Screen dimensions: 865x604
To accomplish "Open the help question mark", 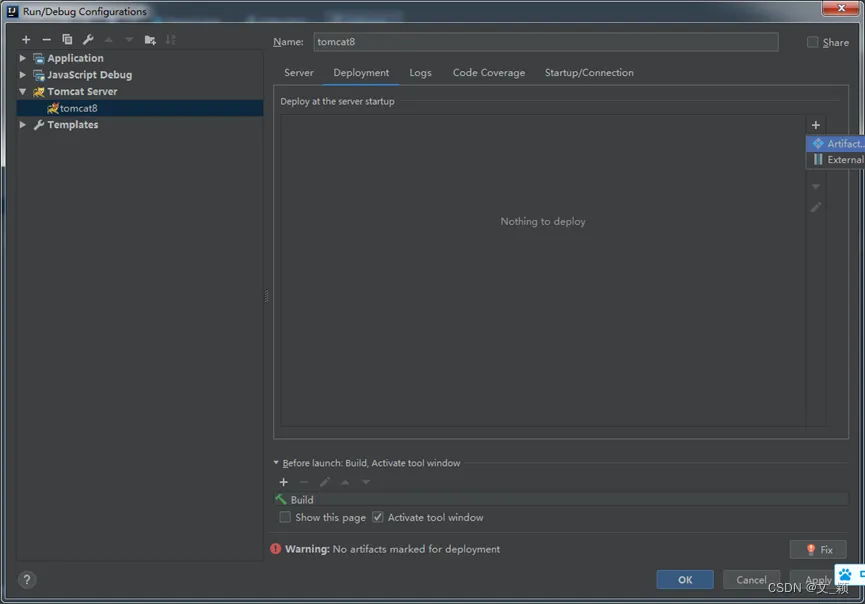I will point(26,580).
